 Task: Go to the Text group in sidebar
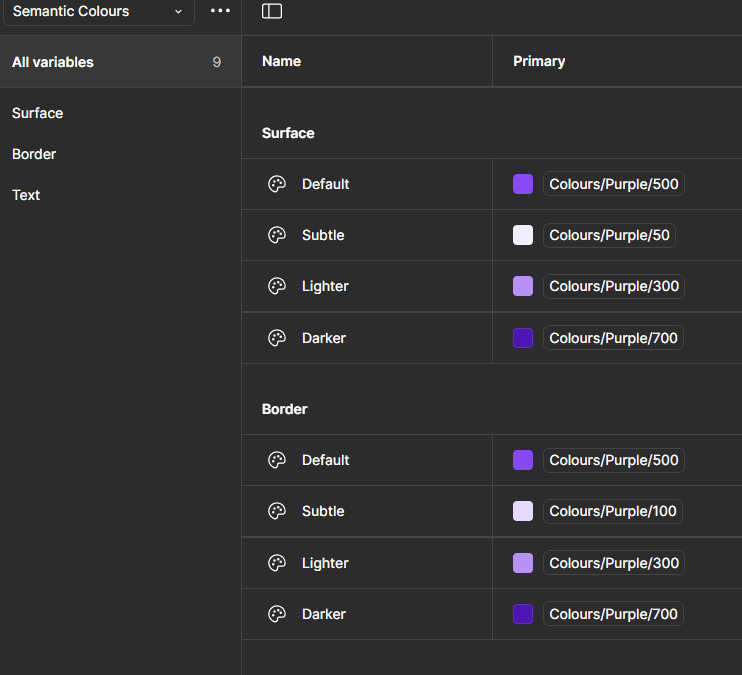pos(26,195)
